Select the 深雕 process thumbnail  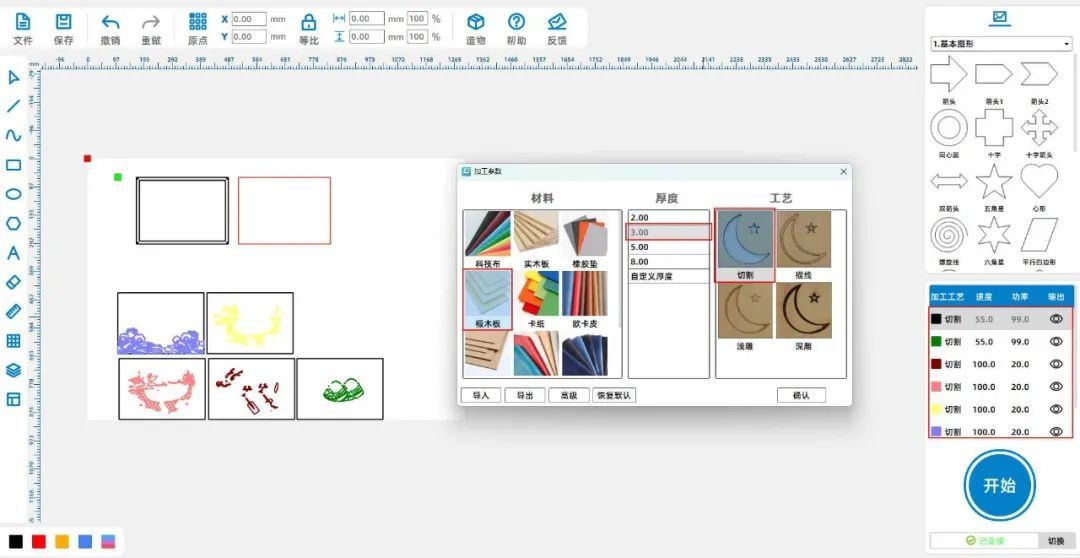click(805, 311)
